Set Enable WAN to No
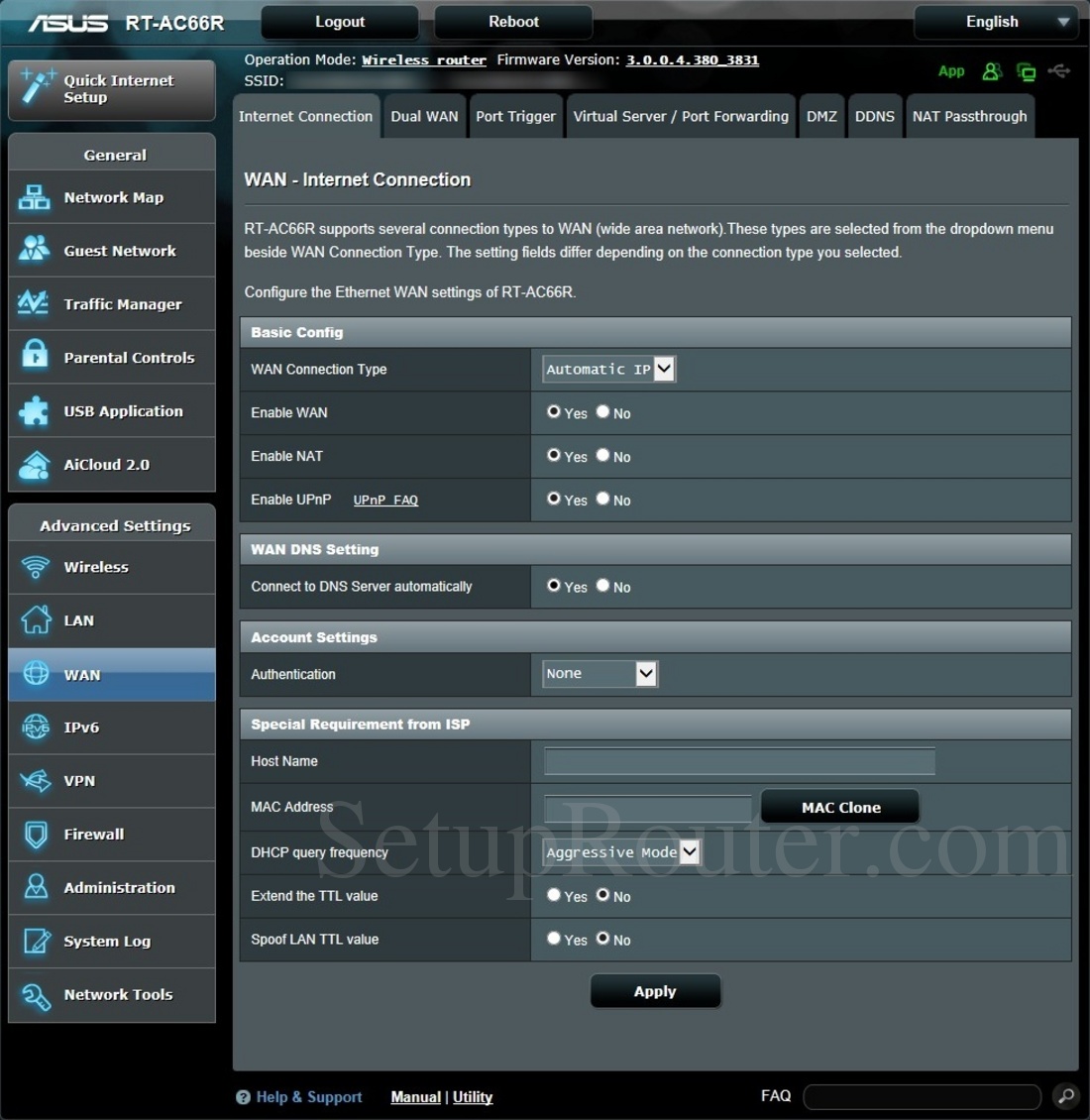The width and height of the screenshot is (1090, 1120). [602, 411]
